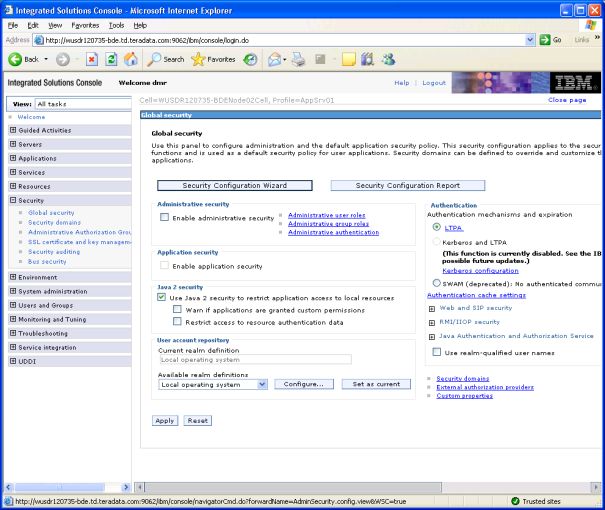605x510 pixels.
Task: Open the Tools menu
Action: pos(116,25)
